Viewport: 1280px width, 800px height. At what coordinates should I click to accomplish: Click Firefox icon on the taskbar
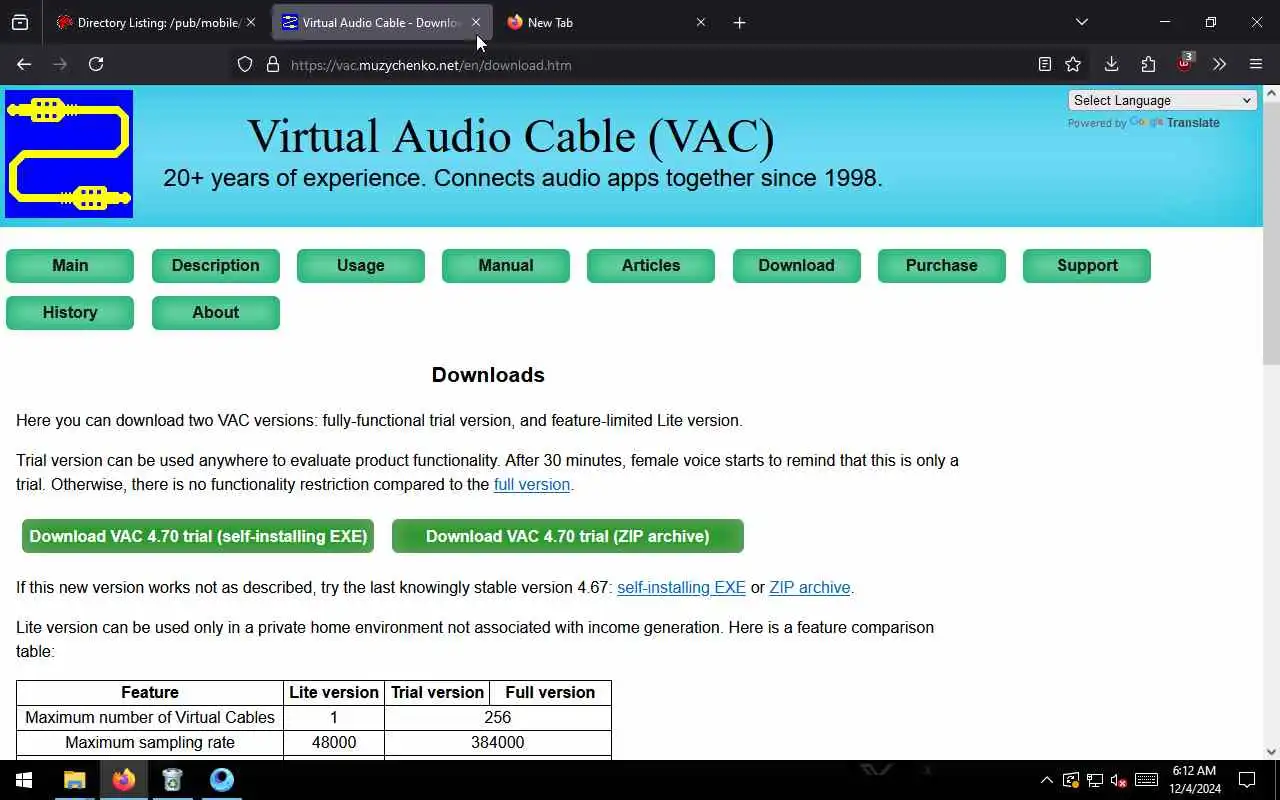(x=124, y=780)
